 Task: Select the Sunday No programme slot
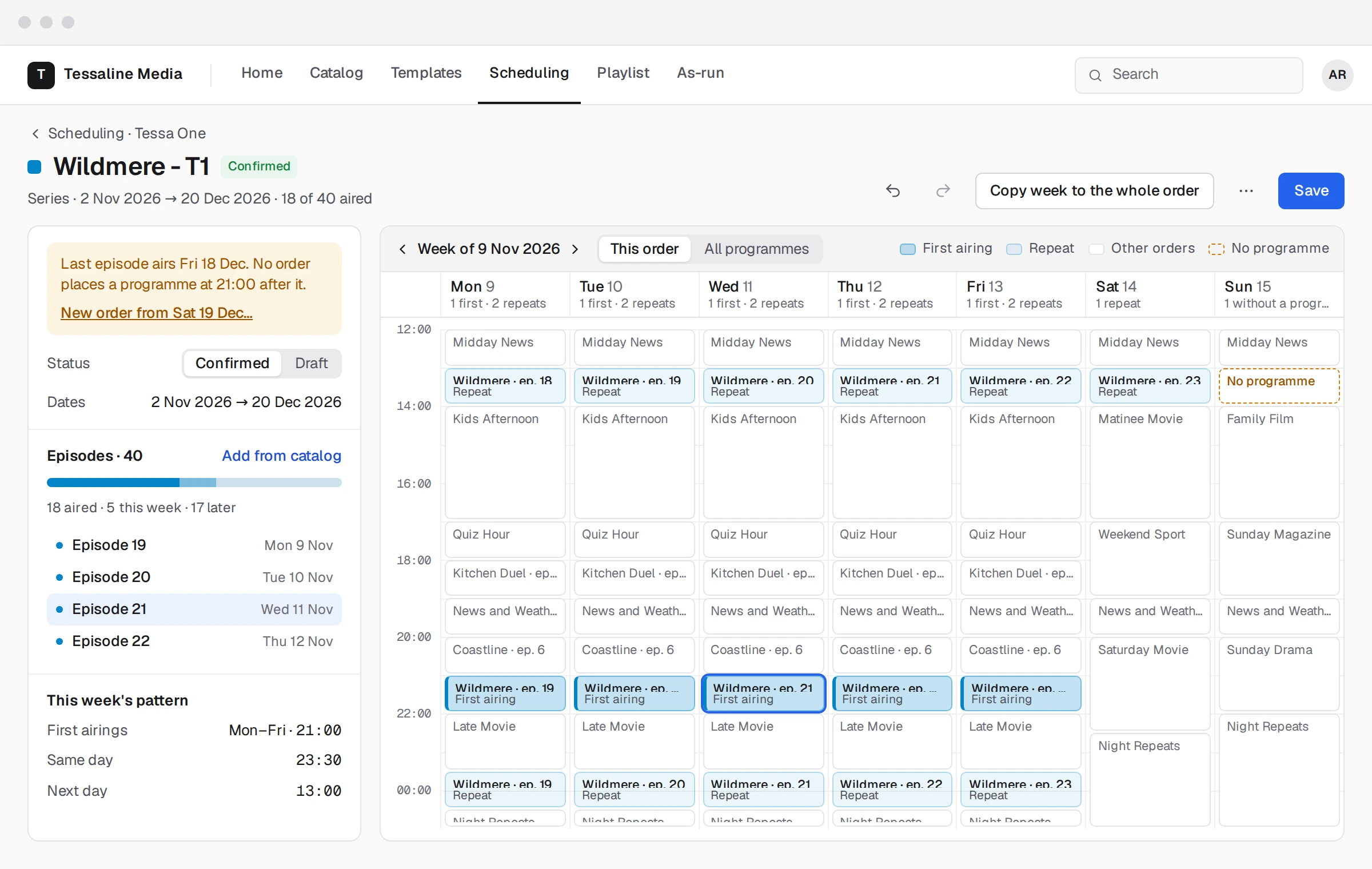point(1279,385)
